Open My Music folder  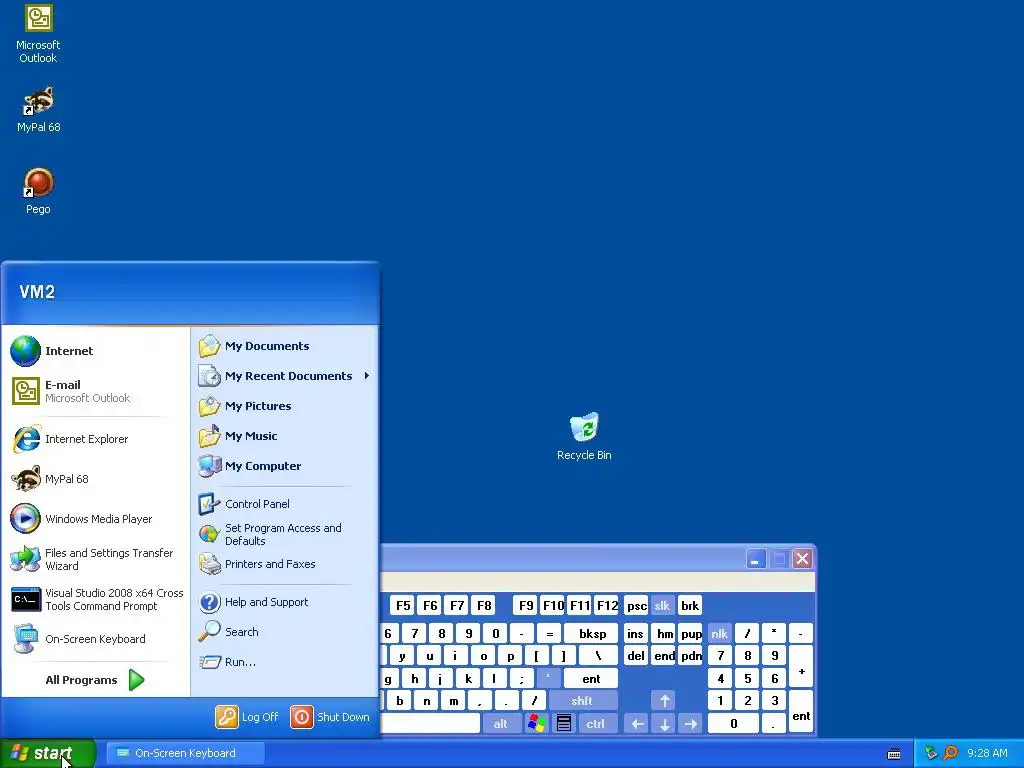click(284, 436)
